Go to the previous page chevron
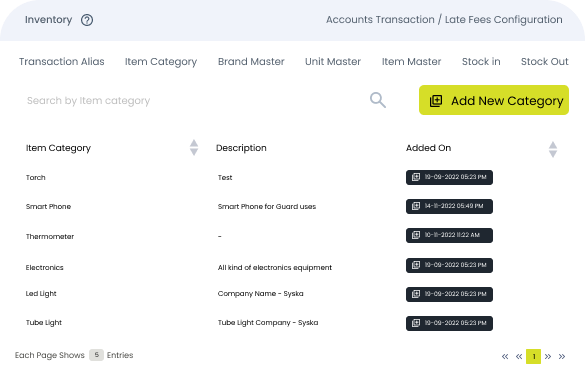 click(x=519, y=357)
